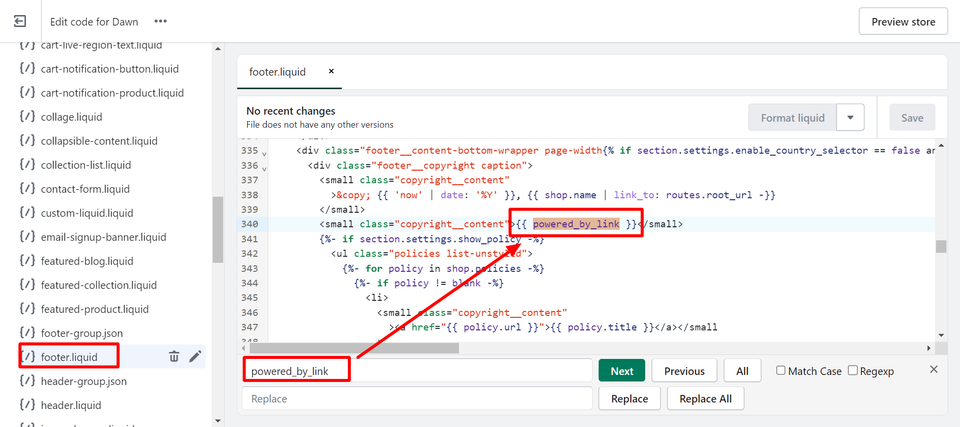Open header.liquid file
This screenshot has height=427, width=960.
tap(71, 405)
